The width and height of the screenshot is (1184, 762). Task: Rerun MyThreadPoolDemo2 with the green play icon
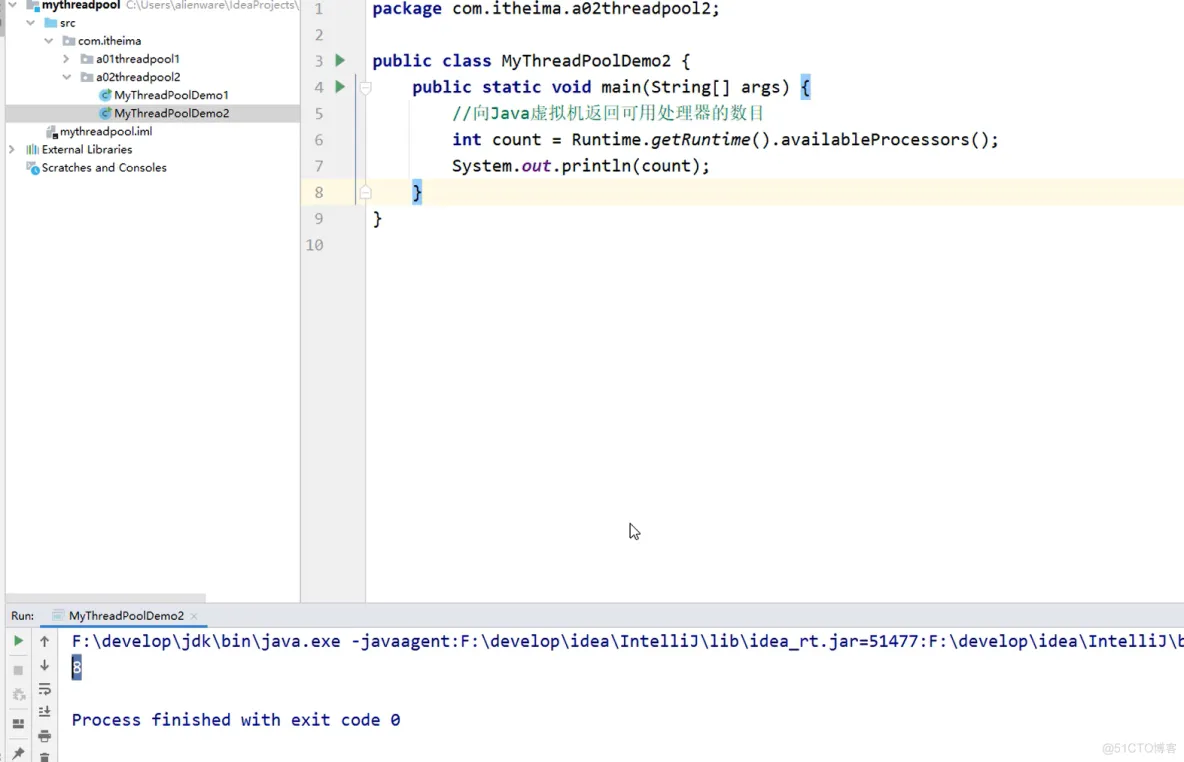pyautogui.click(x=18, y=641)
